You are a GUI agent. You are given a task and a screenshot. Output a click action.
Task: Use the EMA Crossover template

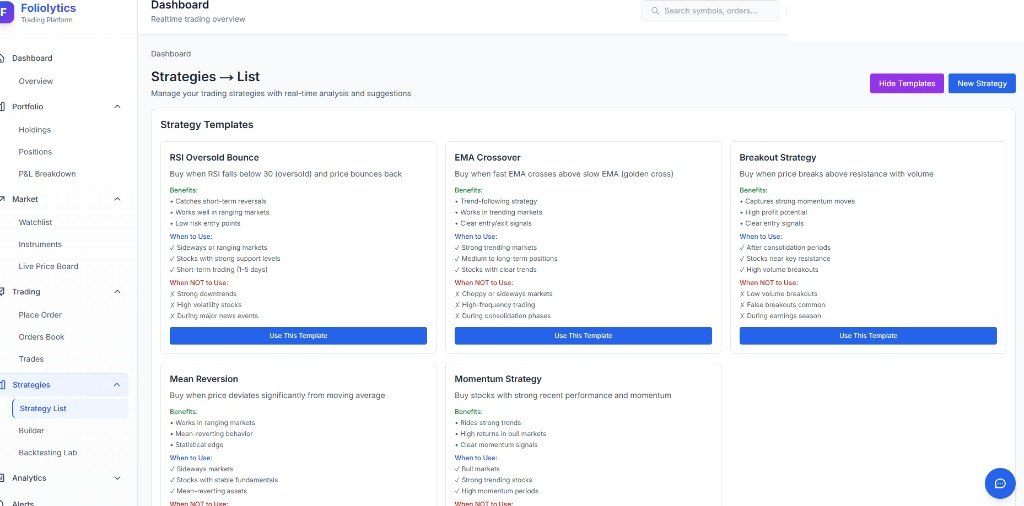point(583,336)
